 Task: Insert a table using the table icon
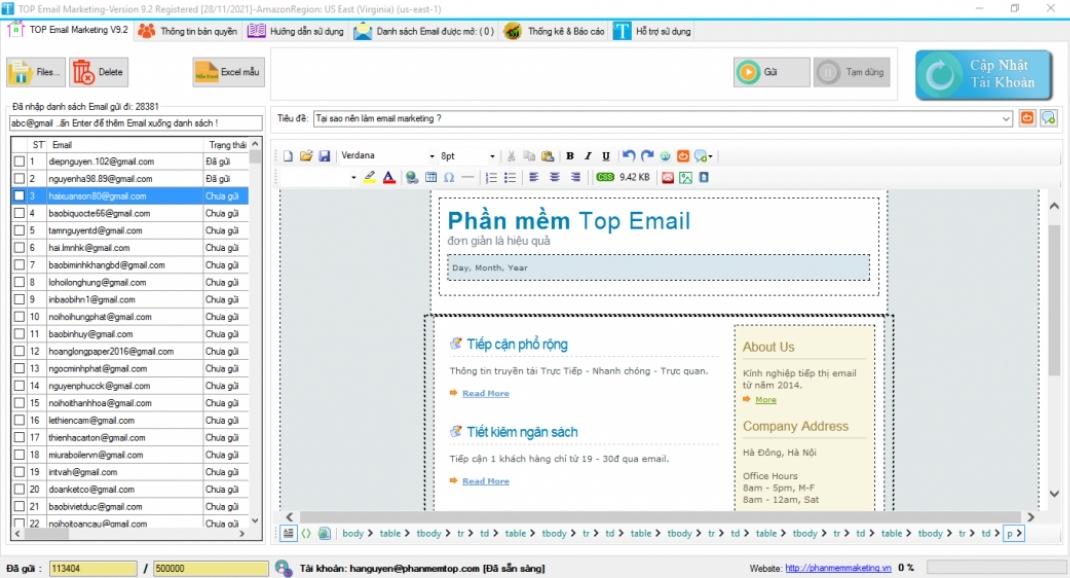[x=431, y=177]
